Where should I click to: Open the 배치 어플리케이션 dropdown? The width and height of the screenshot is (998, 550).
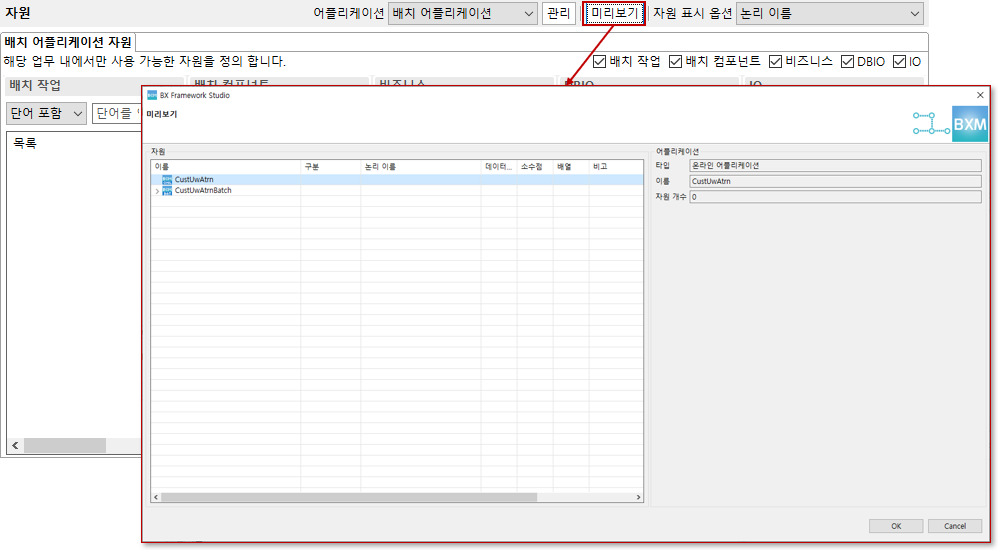coord(461,14)
